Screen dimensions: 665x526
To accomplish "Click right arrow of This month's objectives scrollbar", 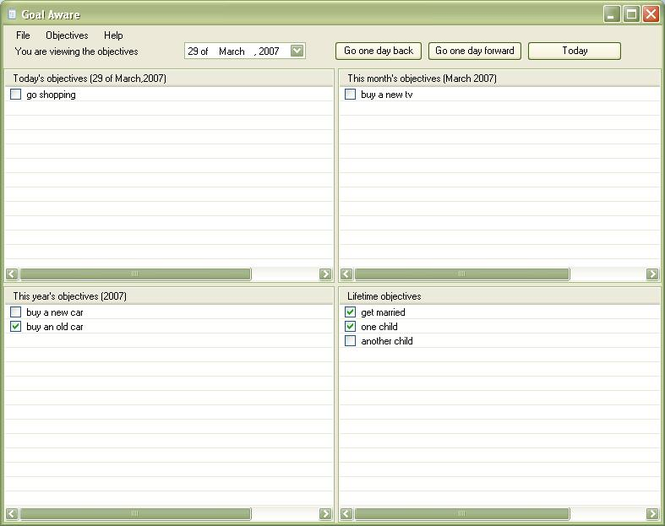I will point(652,274).
